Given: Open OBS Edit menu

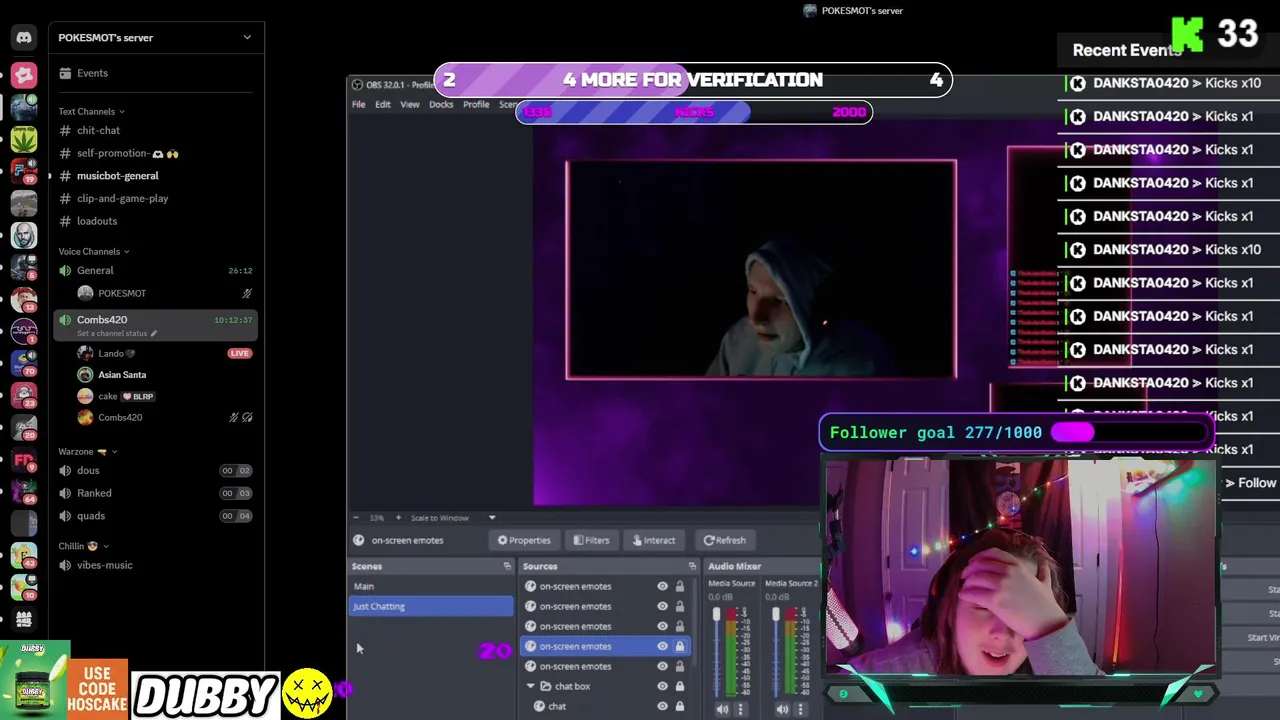Looking at the screenshot, I should click(x=383, y=105).
